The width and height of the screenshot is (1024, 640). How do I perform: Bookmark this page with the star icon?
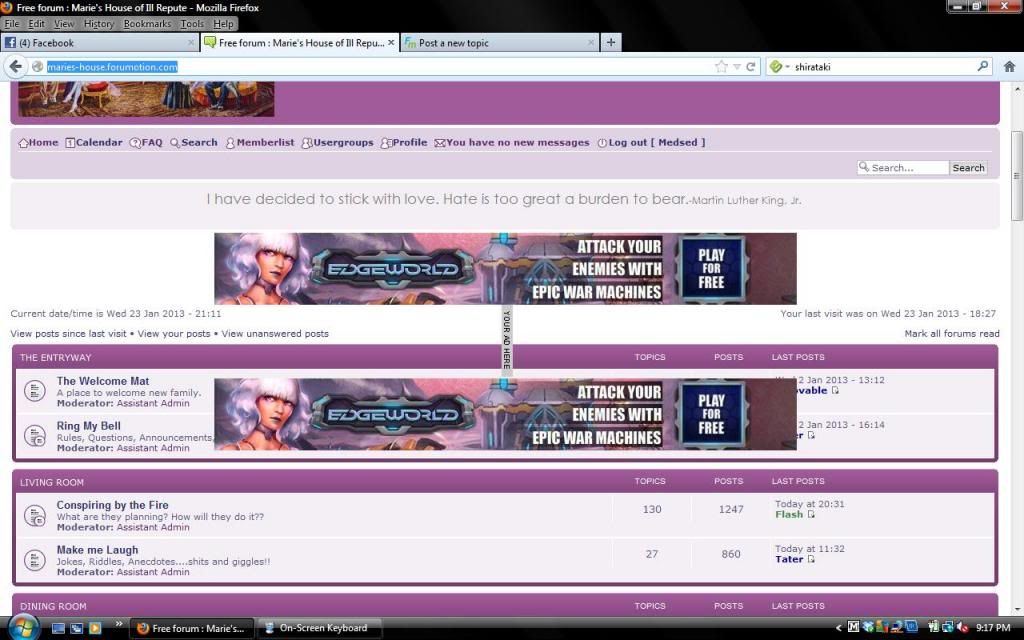pos(721,67)
